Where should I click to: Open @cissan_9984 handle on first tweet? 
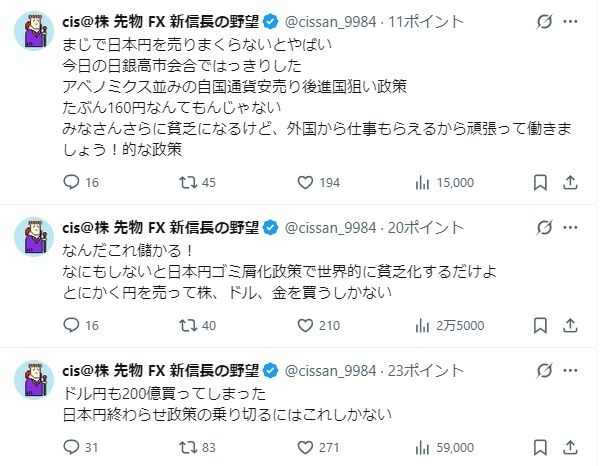[x=335, y=20]
